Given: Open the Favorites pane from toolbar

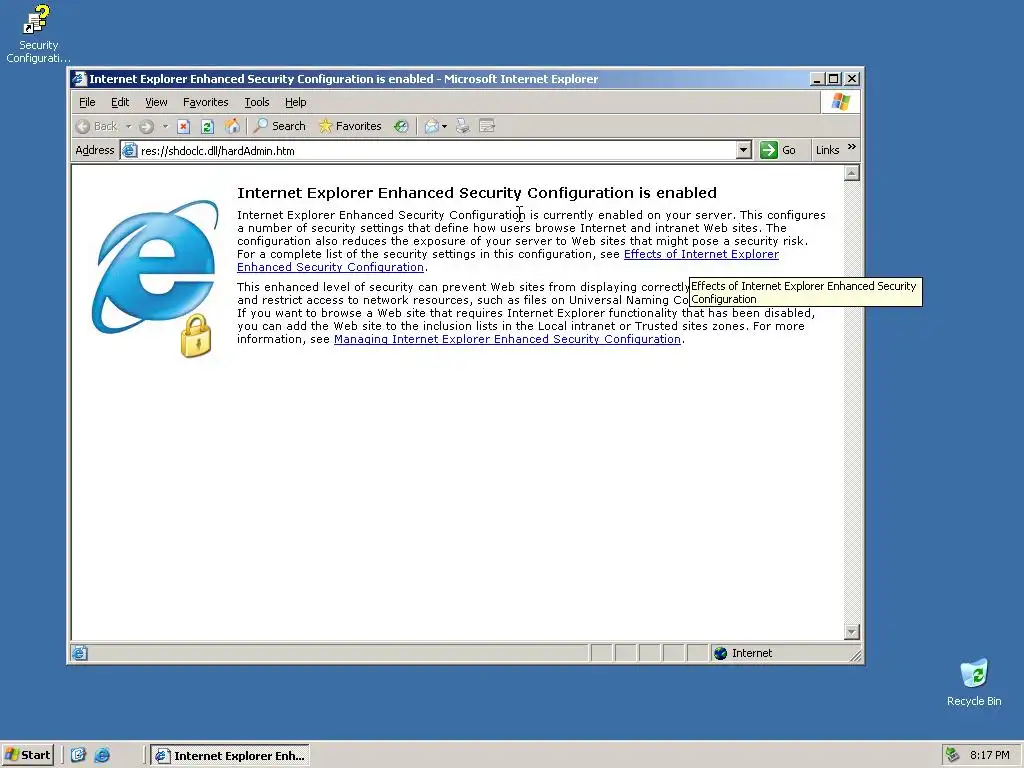Looking at the screenshot, I should click(350, 126).
